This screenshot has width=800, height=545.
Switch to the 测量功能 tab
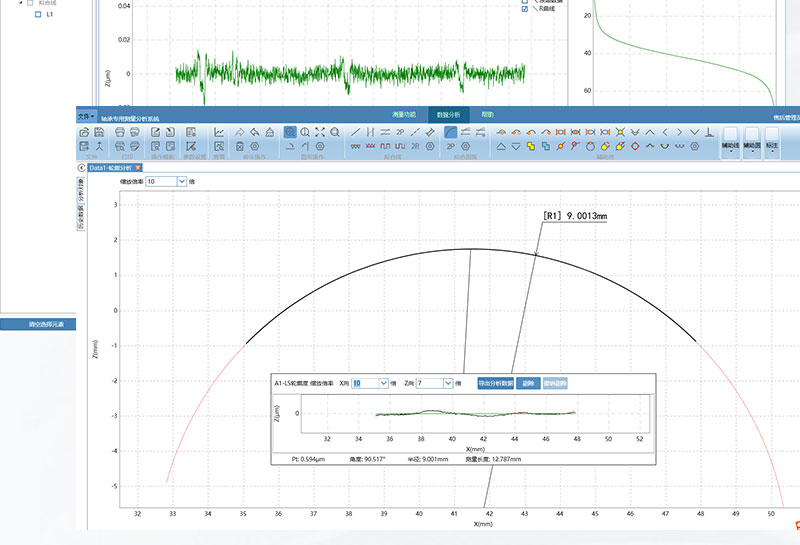[x=404, y=116]
